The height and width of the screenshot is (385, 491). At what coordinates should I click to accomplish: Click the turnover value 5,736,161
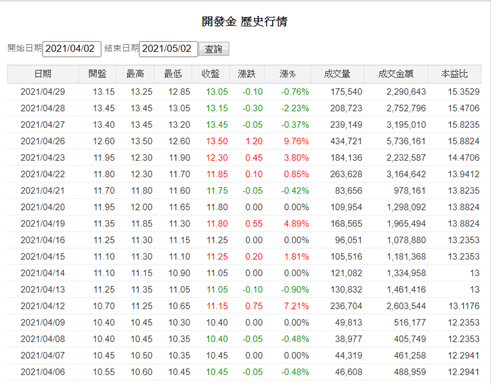pos(406,141)
